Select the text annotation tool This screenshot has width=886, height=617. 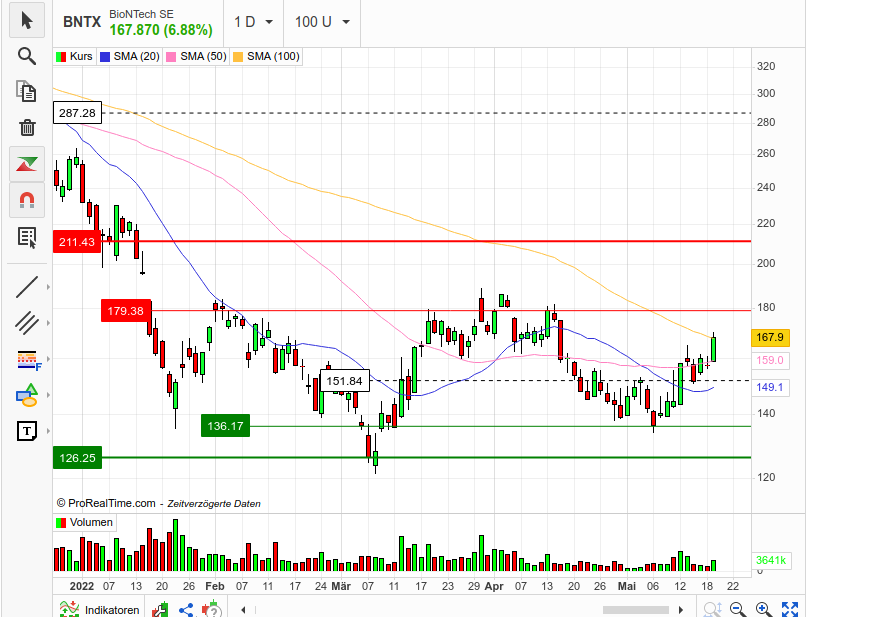tap(27, 431)
